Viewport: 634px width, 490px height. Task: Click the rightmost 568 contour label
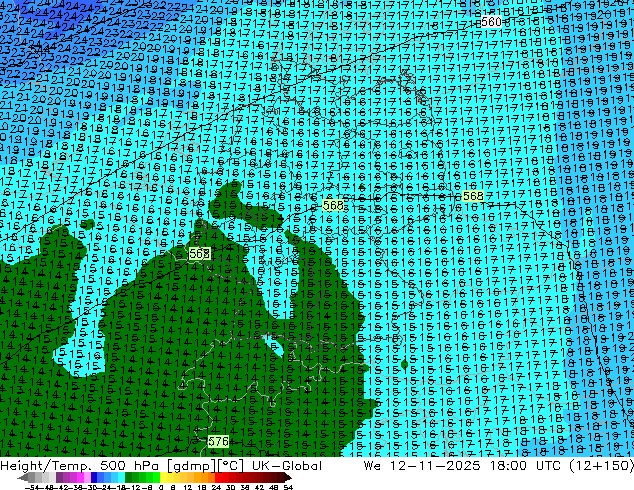pos(473,196)
